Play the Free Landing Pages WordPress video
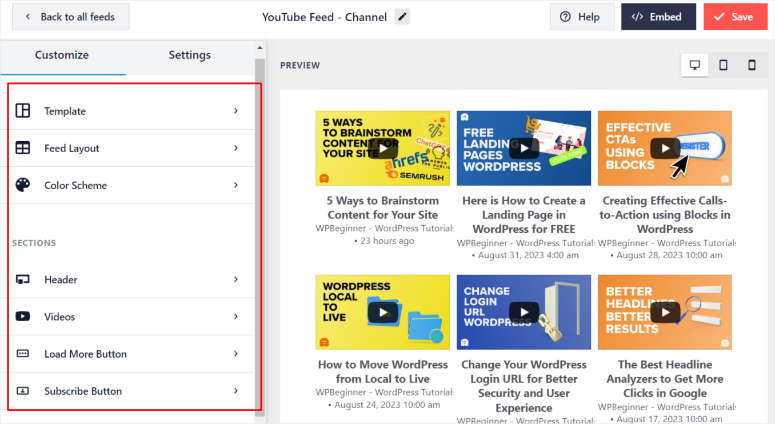The width and height of the screenshot is (775, 424). tap(524, 148)
